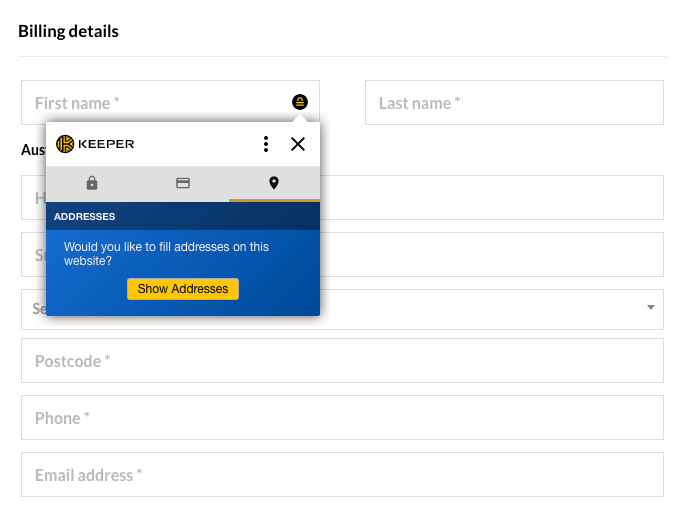The height and width of the screenshot is (518, 682).
Task: Focus the First name input field
Action: click(170, 103)
